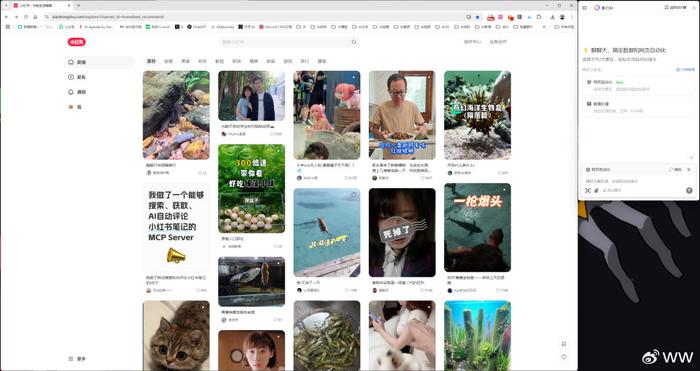Like the 一枪爆头 shark post via its heart icon
Screen dimensions: 700x371
pos(498,290)
